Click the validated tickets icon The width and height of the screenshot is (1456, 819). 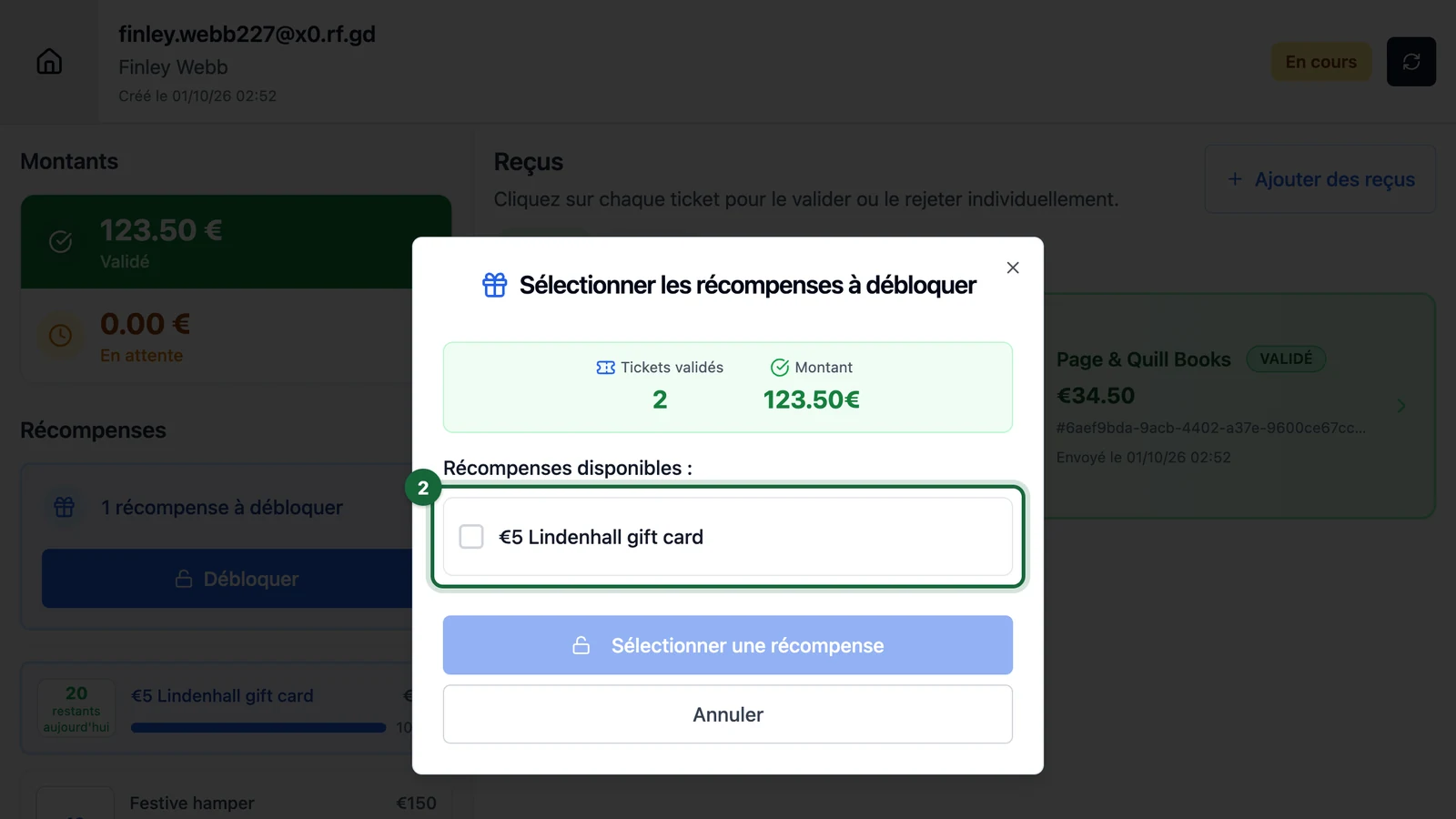(x=605, y=368)
